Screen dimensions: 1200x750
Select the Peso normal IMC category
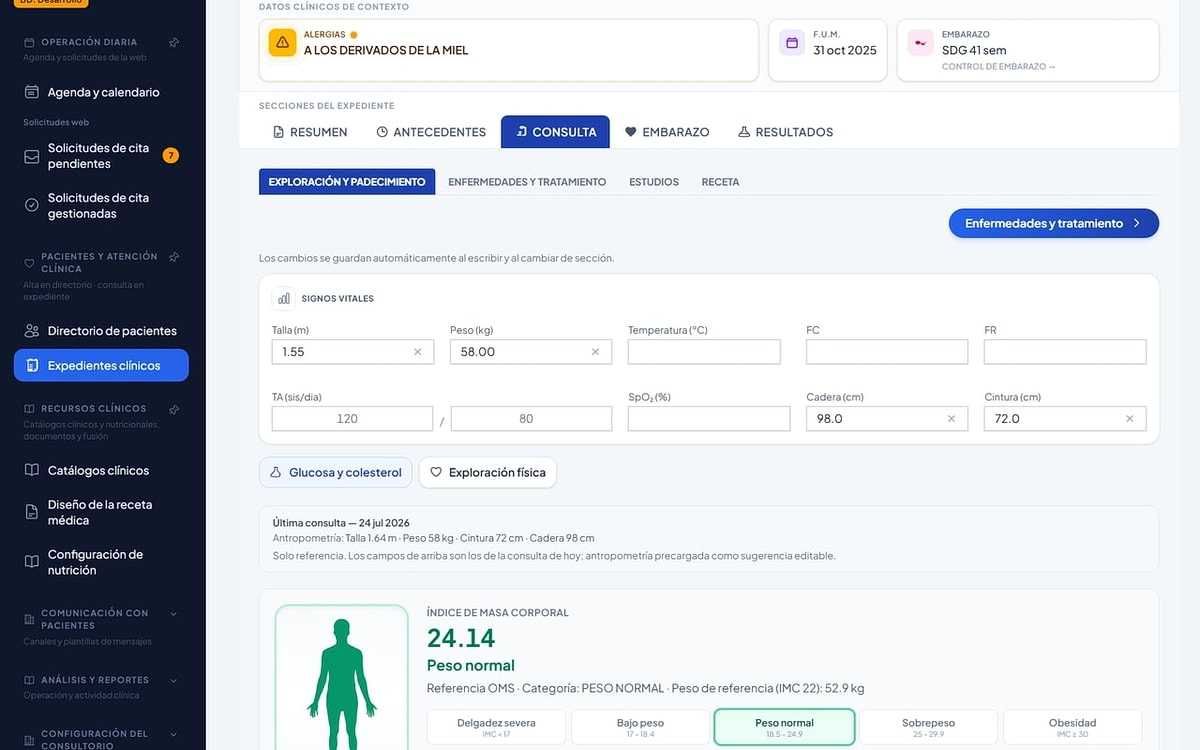tap(784, 727)
